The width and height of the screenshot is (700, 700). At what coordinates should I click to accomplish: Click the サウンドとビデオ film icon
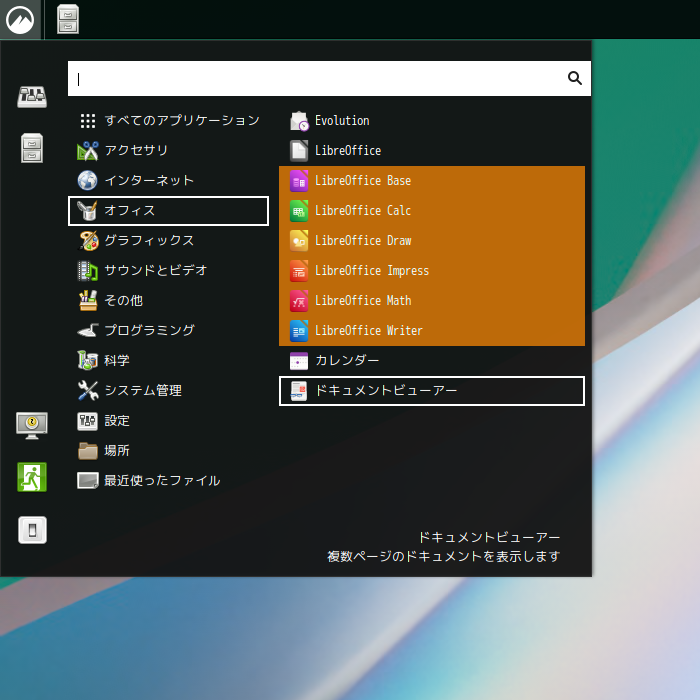[88, 271]
